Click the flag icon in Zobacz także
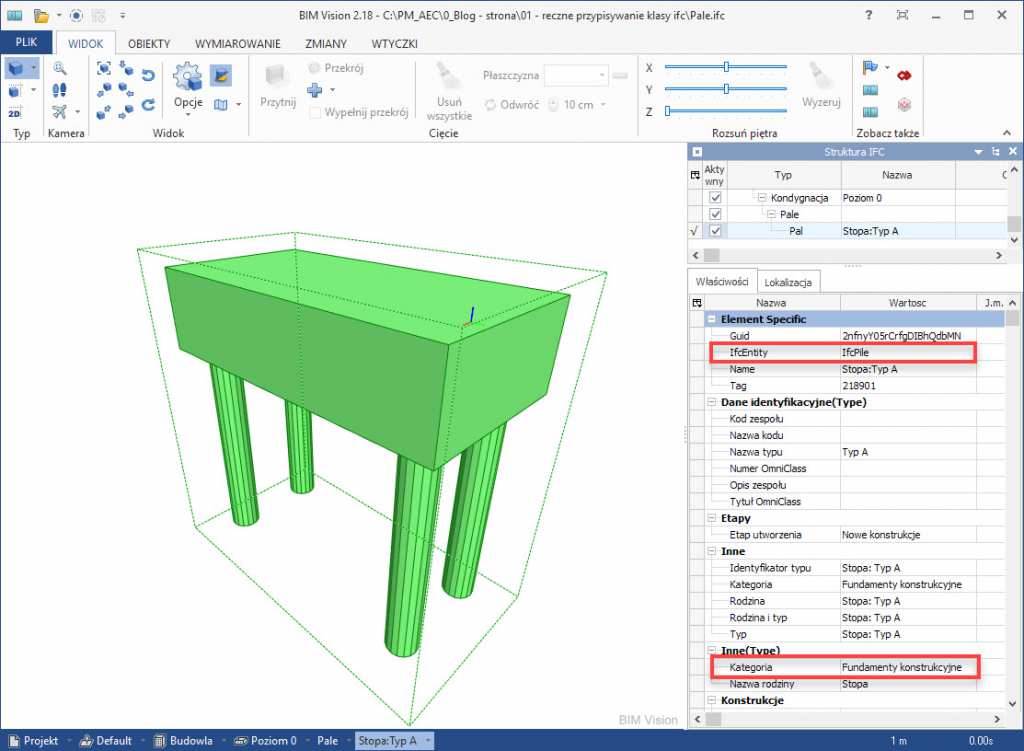 coord(869,68)
